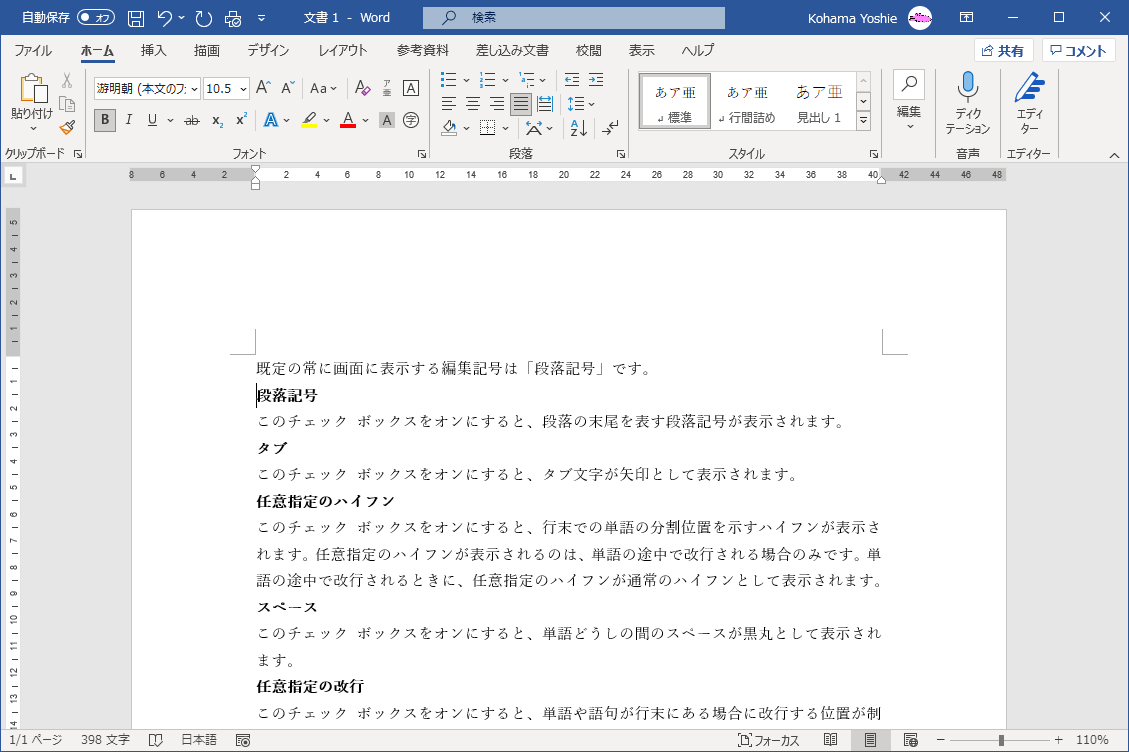
Task: Adjust the zoom slider handle
Action: (1002, 740)
